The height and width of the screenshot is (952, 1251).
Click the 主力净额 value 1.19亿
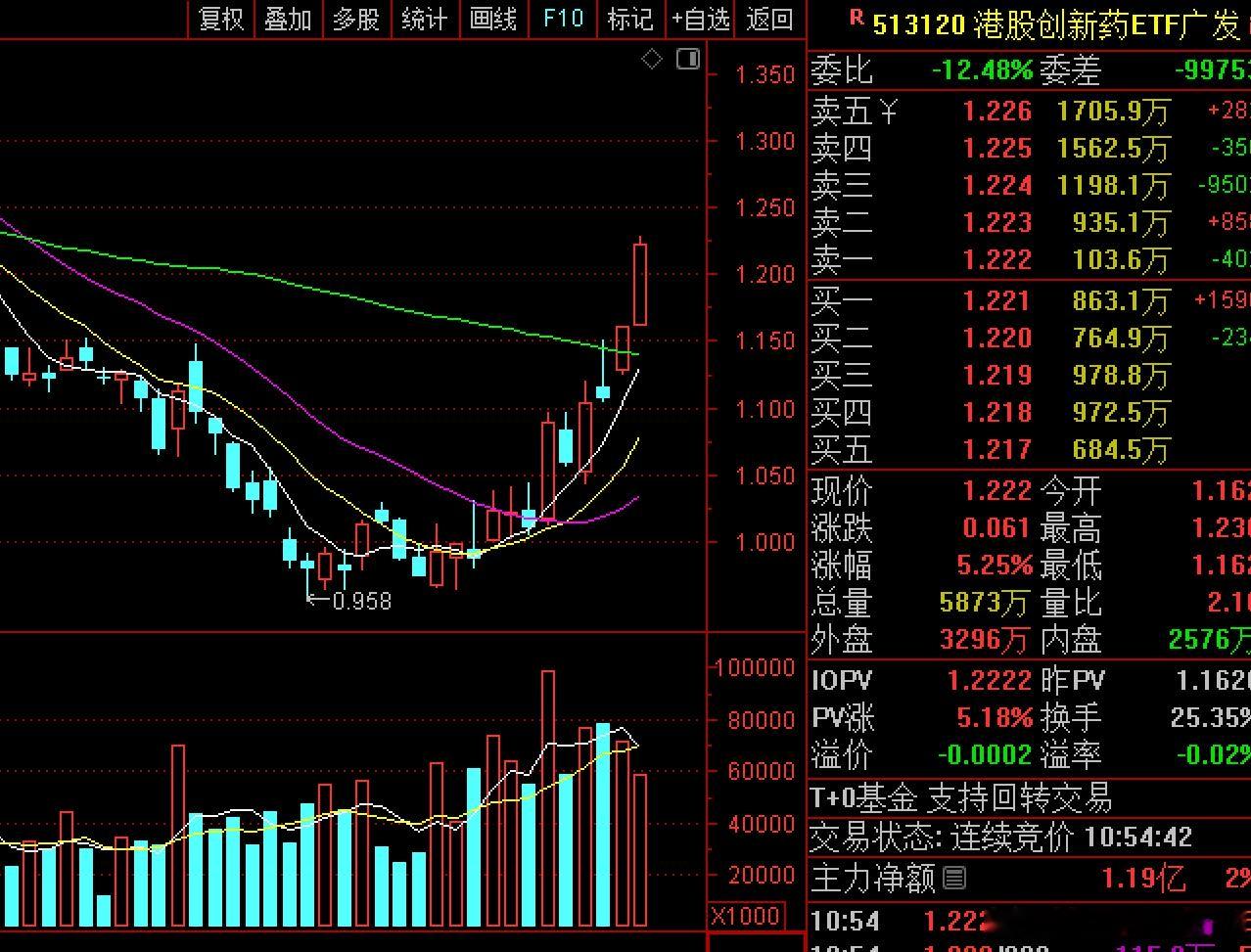coord(1143,879)
